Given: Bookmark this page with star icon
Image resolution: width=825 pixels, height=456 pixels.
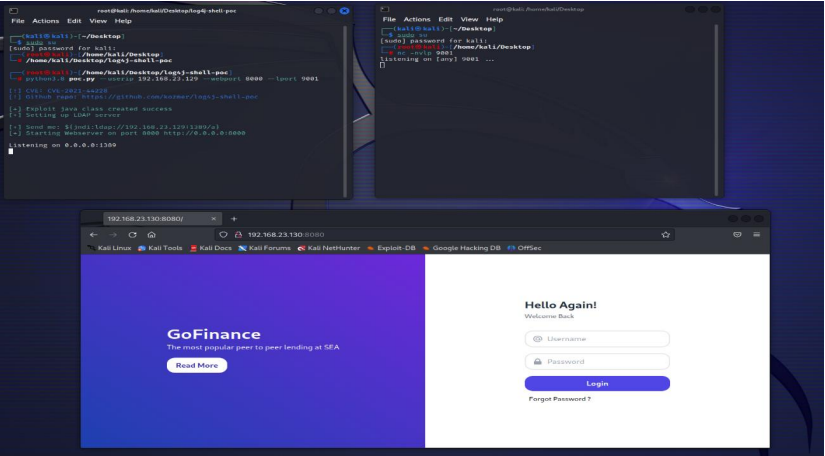Looking at the screenshot, I should [x=666, y=235].
